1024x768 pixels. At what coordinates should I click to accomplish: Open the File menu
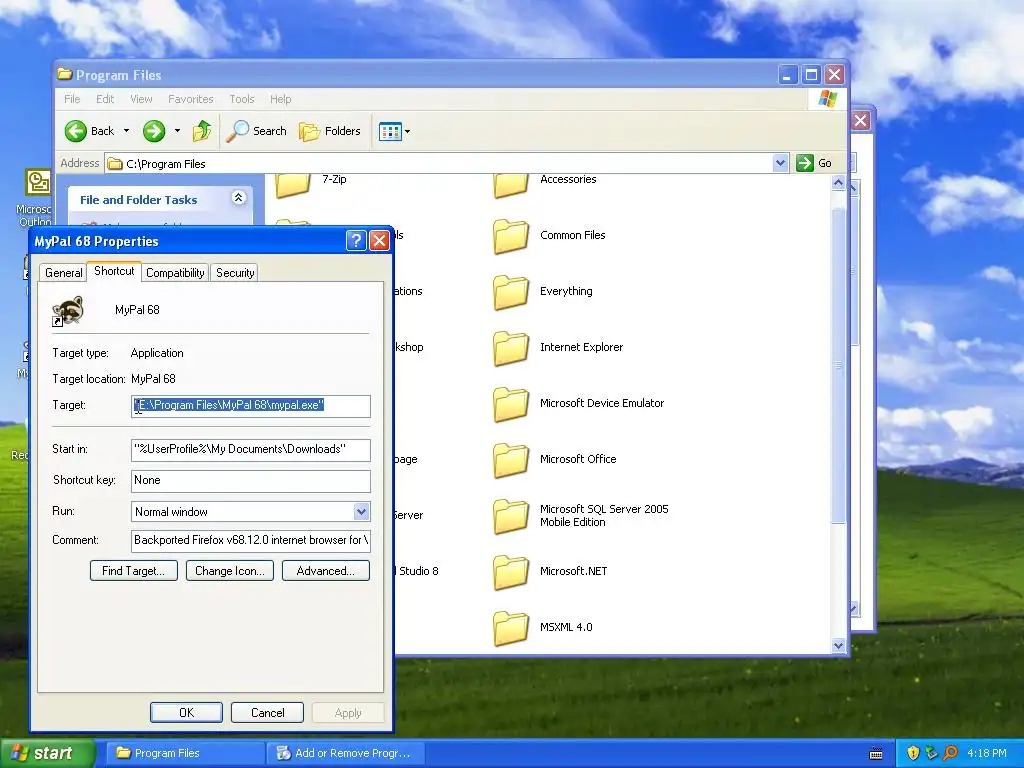72,99
